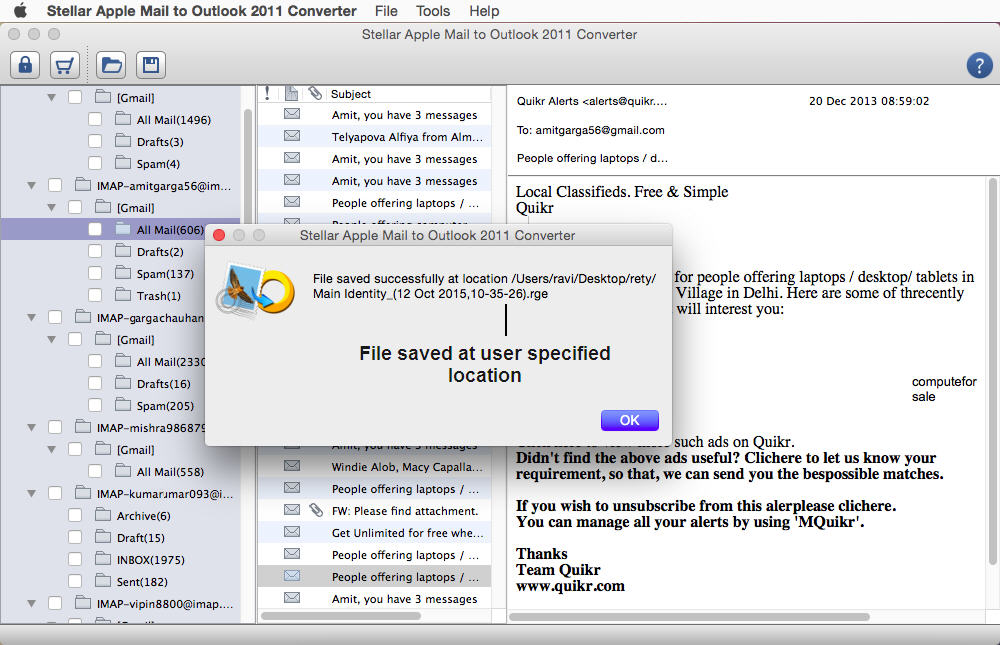This screenshot has width=1000, height=645.
Task: Click OK in the file saved dialog
Action: 629,420
